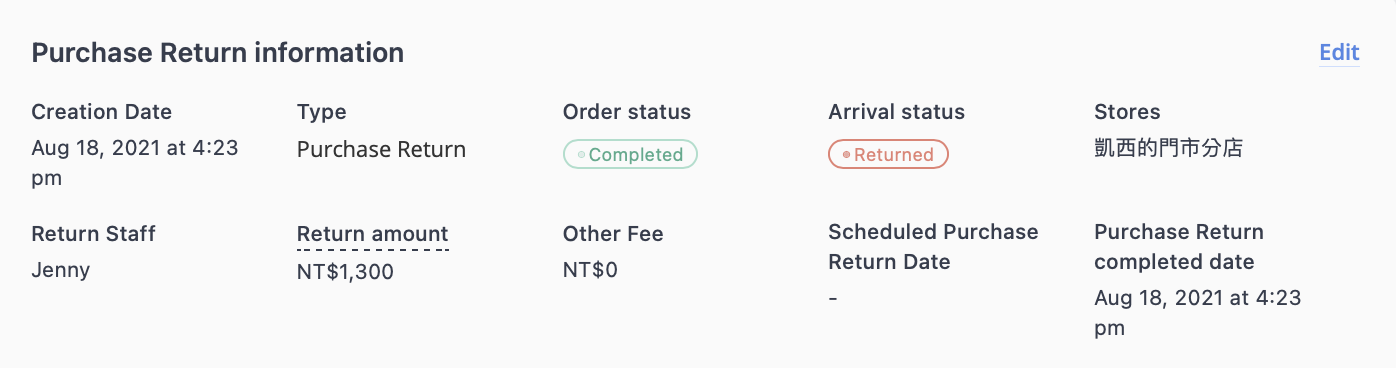Viewport: 1396px width, 368px height.
Task: Select the Stores label
Action: (1127, 112)
